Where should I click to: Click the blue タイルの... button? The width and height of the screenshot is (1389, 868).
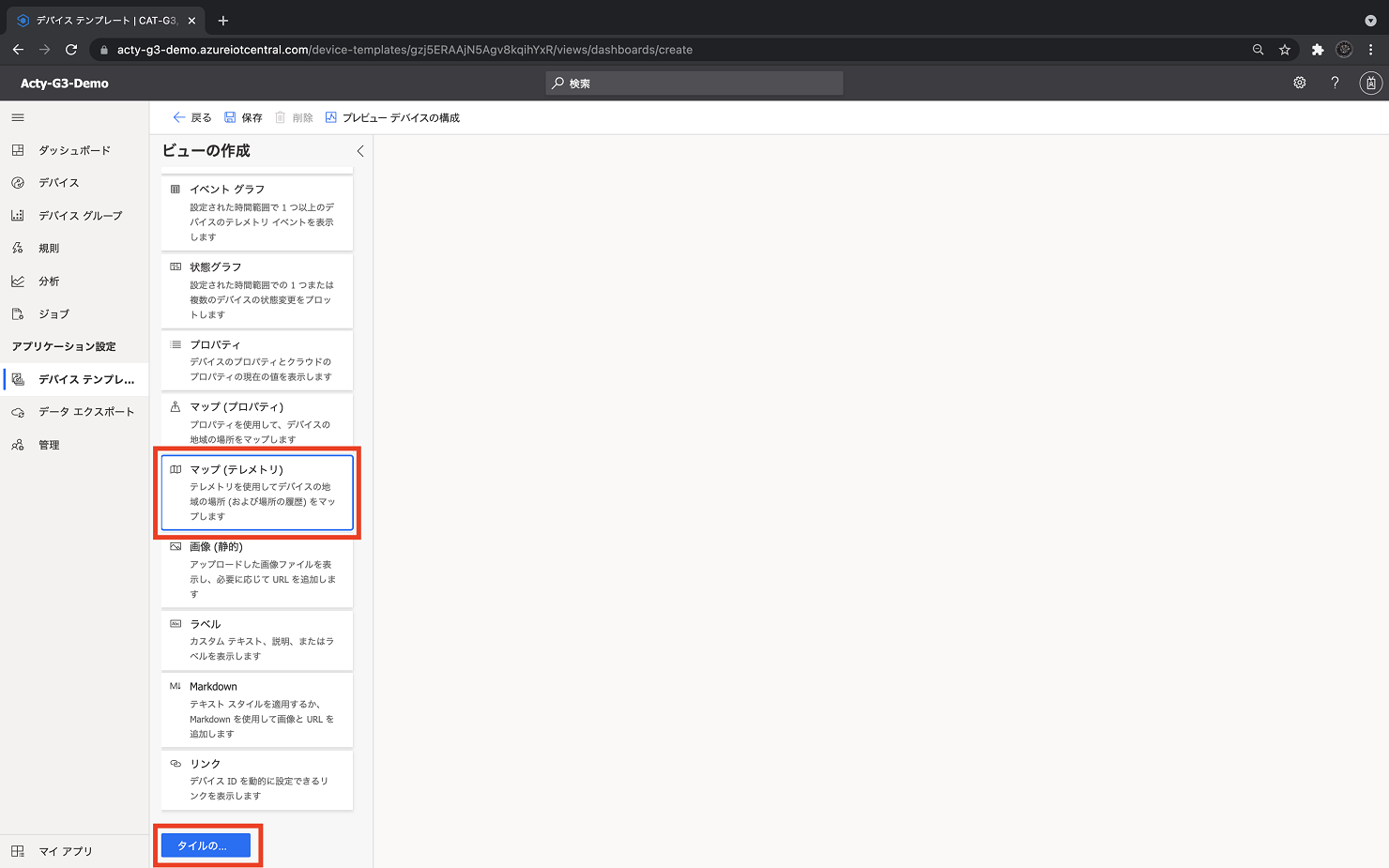click(x=206, y=845)
